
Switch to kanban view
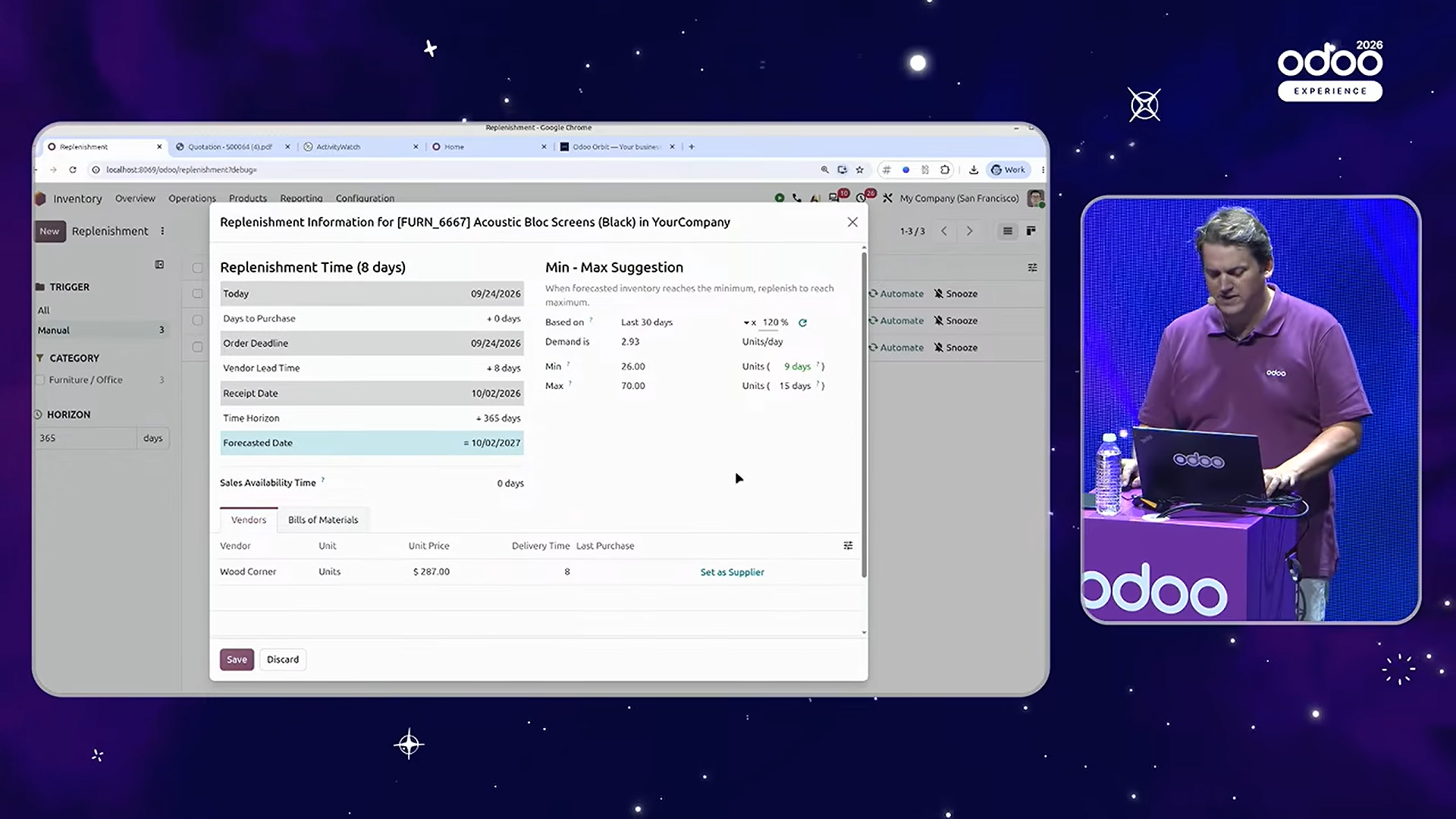[x=1031, y=231]
